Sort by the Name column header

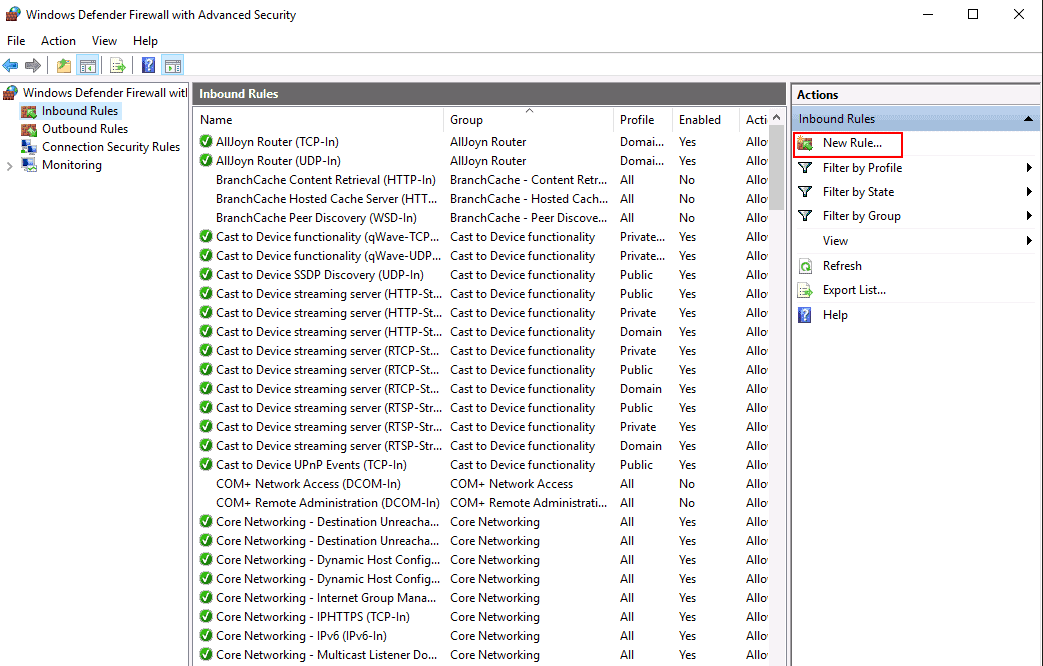point(320,120)
